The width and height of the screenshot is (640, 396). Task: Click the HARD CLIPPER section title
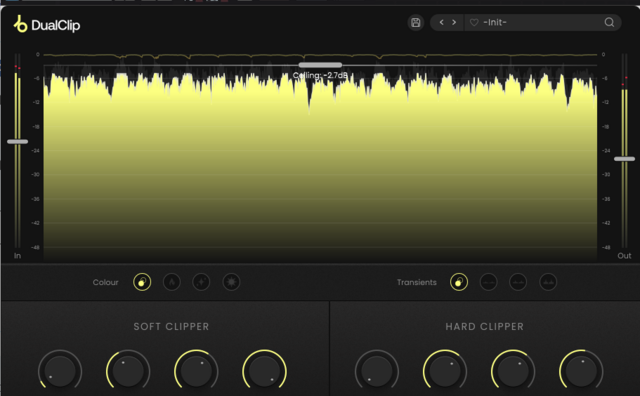(x=484, y=327)
